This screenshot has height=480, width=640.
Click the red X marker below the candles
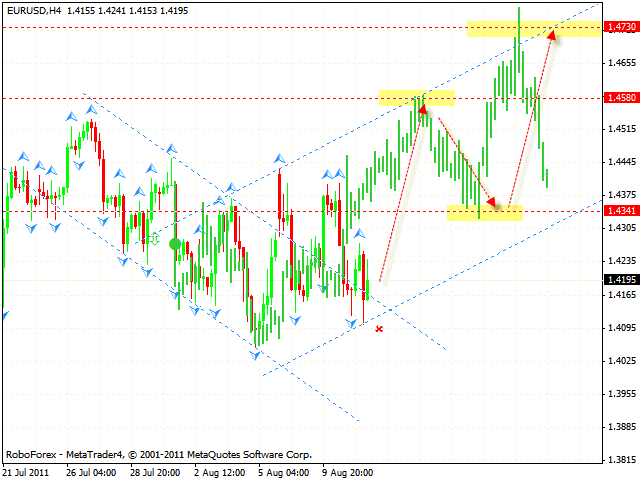379,328
